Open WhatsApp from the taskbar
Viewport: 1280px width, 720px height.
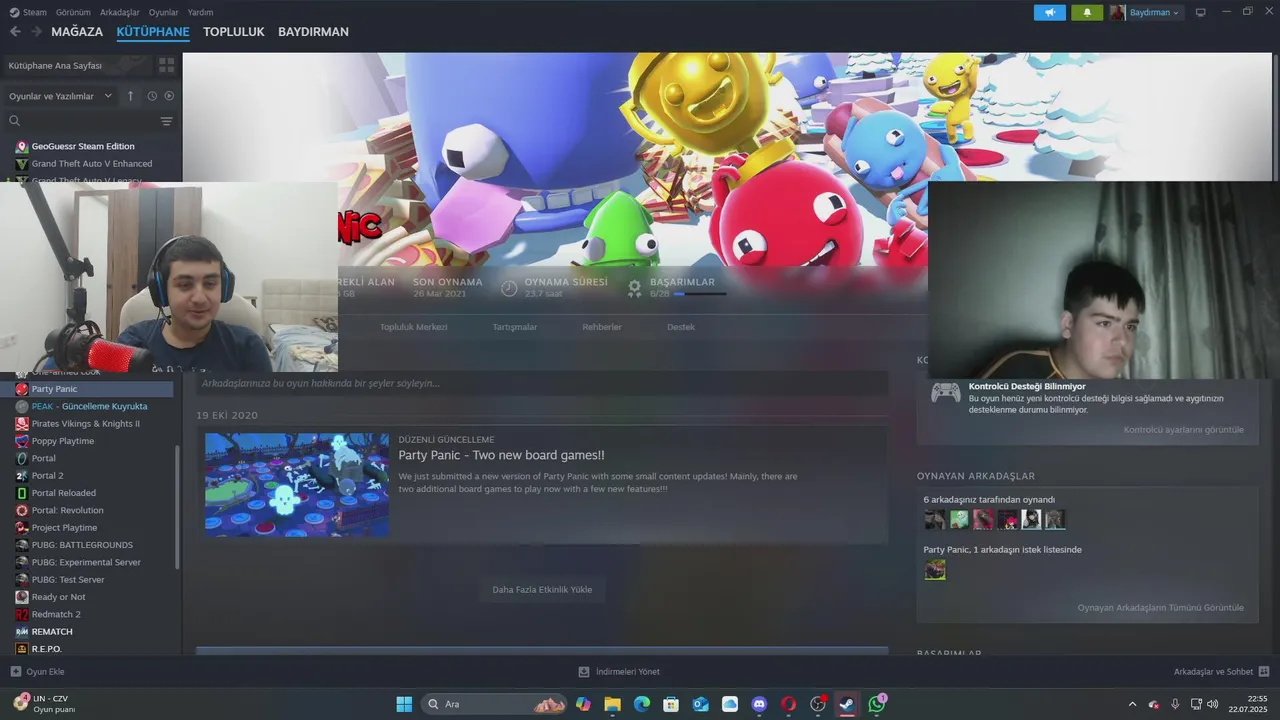tap(877, 704)
